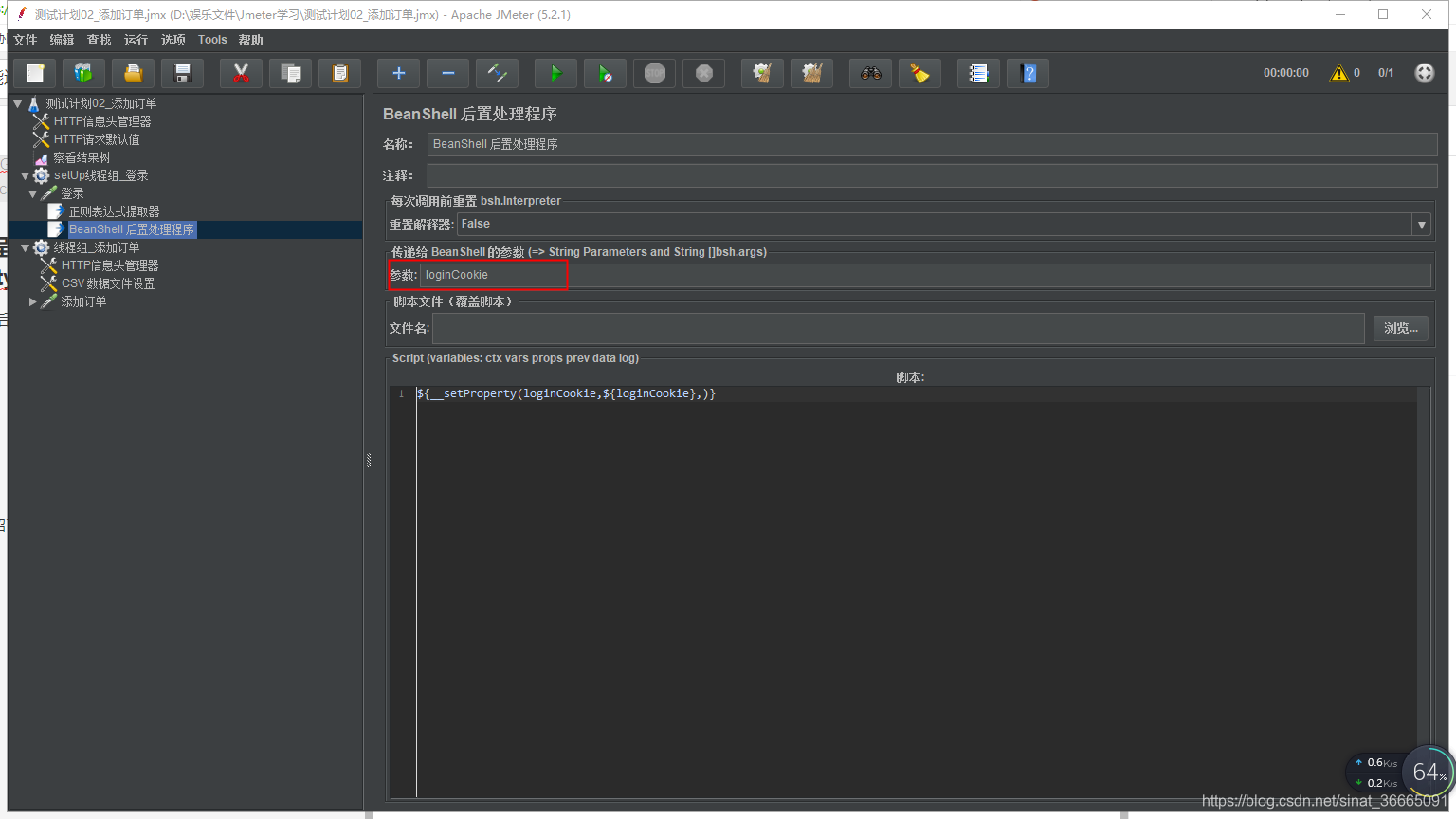Viewport: 1456px width, 819px height.
Task: Select 察看结果树 listener
Action: [x=82, y=157]
